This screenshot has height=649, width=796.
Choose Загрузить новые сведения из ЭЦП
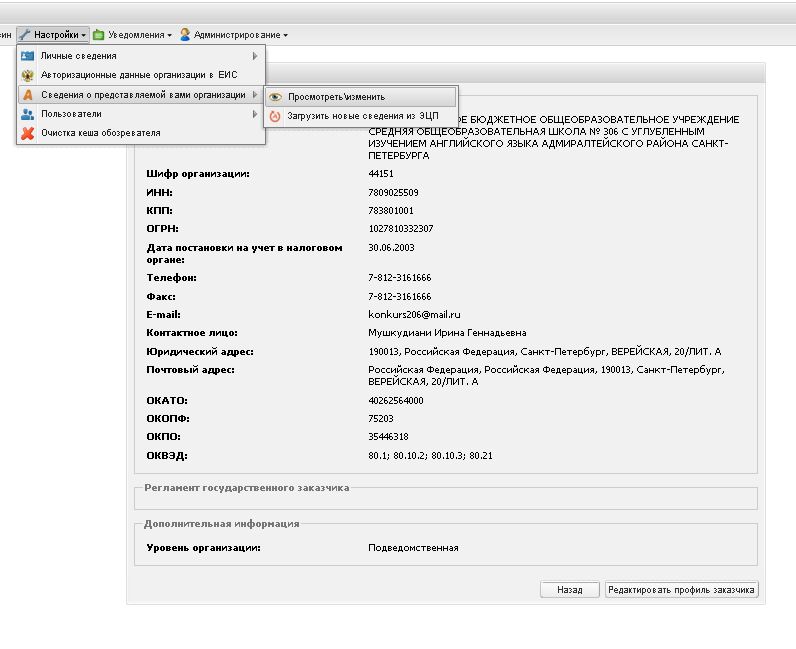point(361,116)
